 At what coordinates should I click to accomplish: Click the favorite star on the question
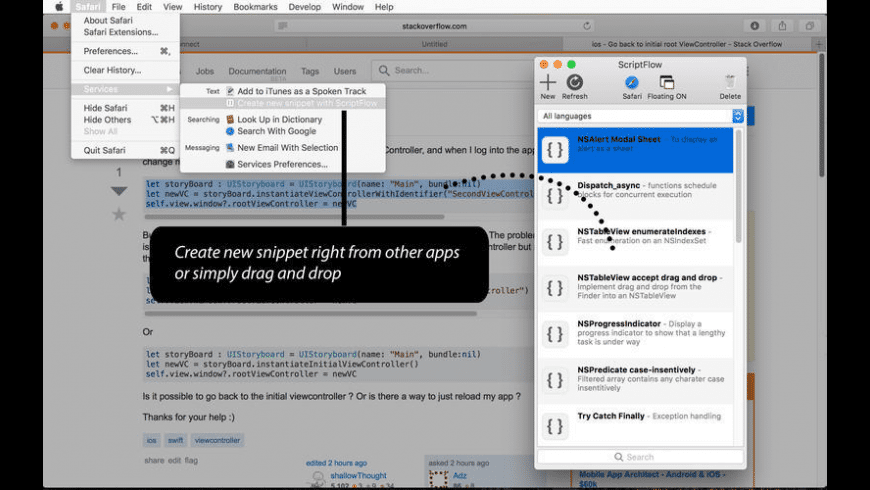119,214
